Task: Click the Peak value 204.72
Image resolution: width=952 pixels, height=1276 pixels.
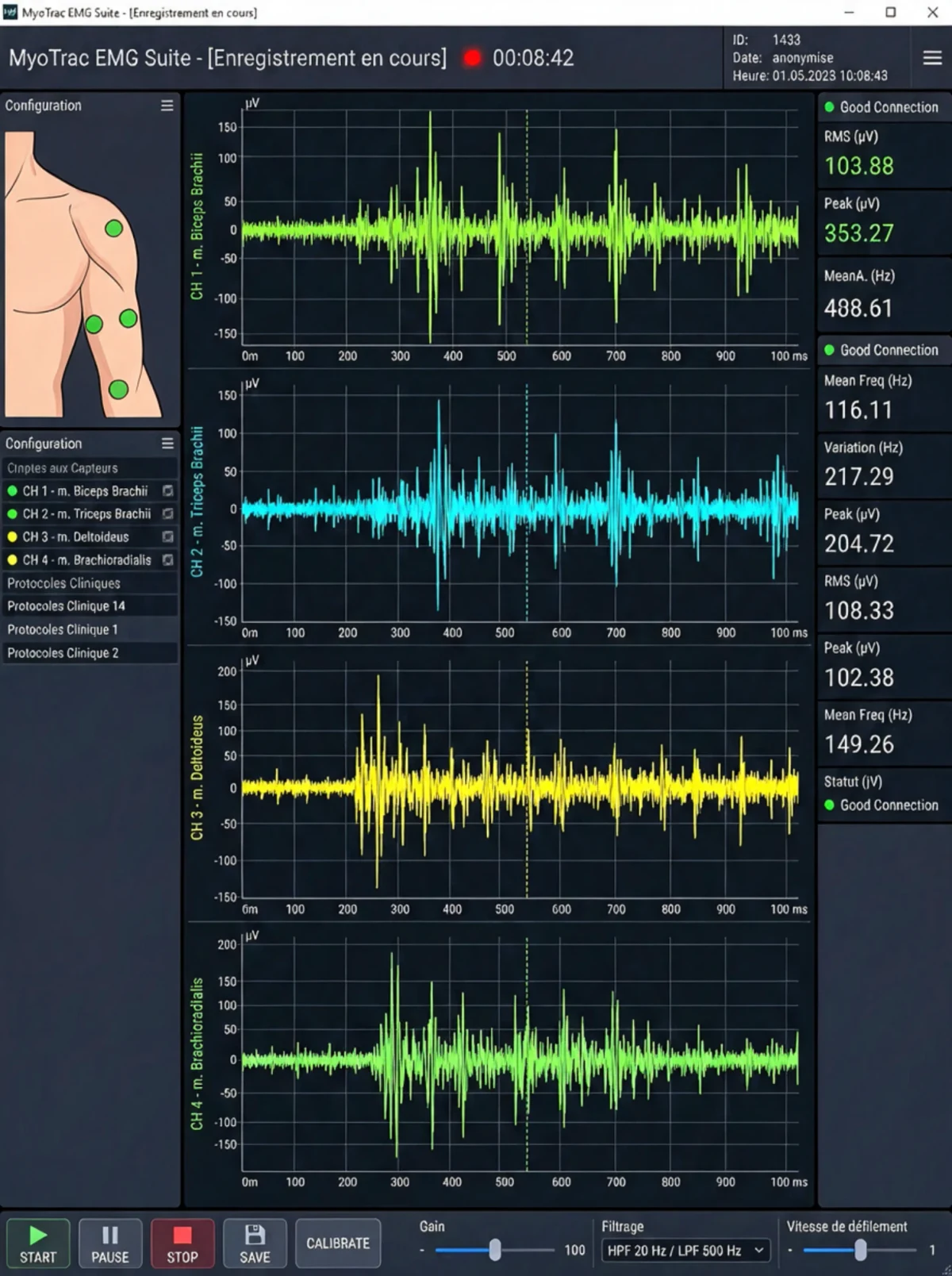Action: [x=858, y=544]
